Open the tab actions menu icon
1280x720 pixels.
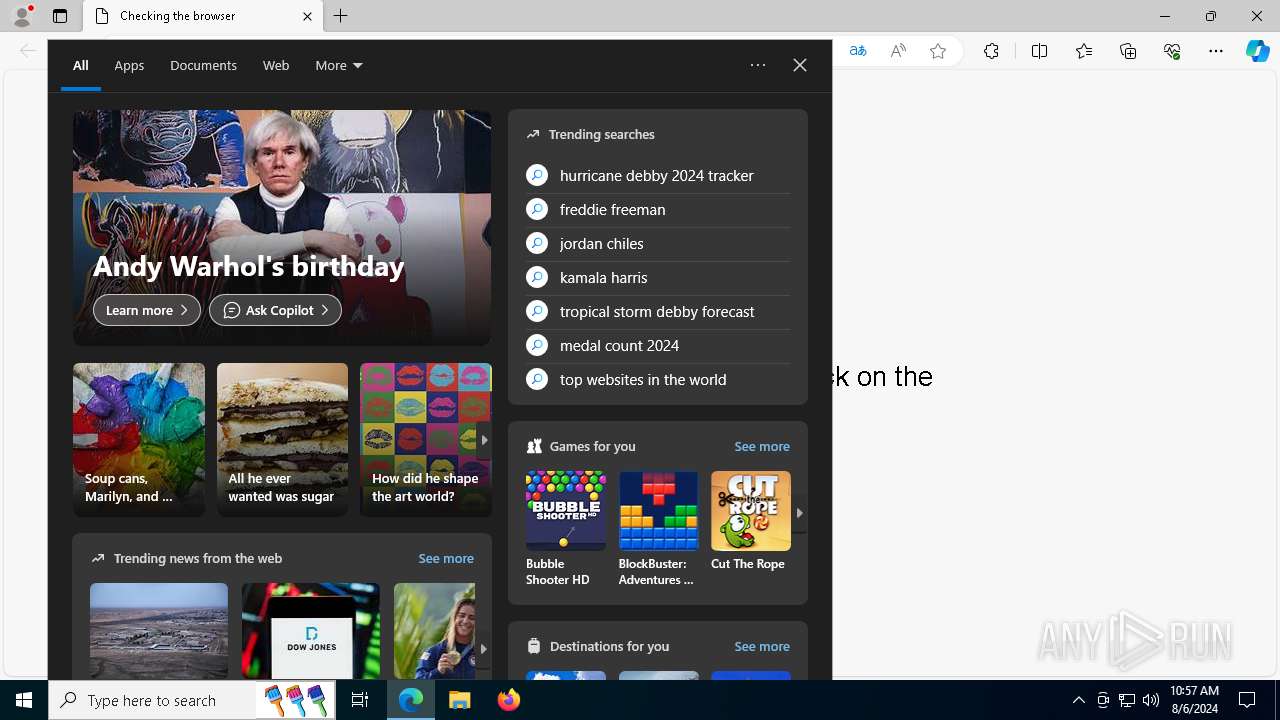click(x=60, y=16)
